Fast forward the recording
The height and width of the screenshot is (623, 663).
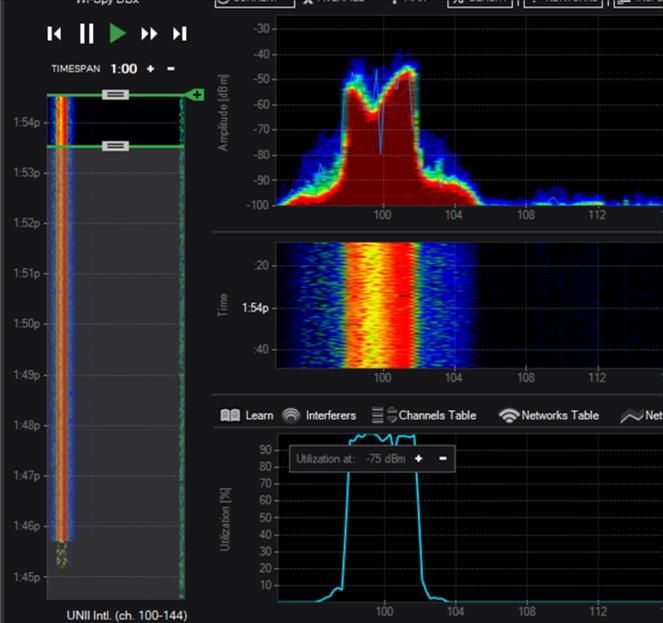coord(149,34)
